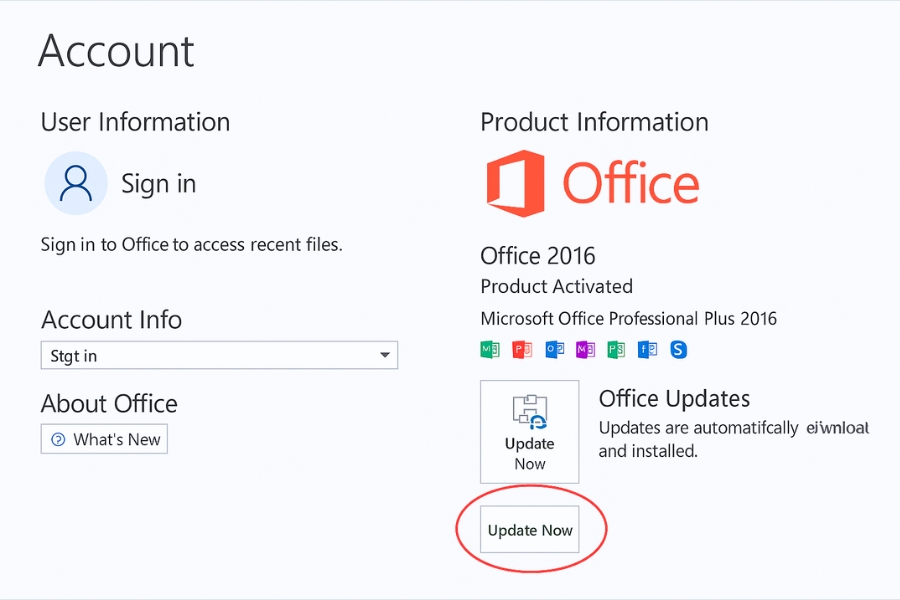This screenshot has height=600, width=900.
Task: Click the user avatar icon
Action: [76, 183]
